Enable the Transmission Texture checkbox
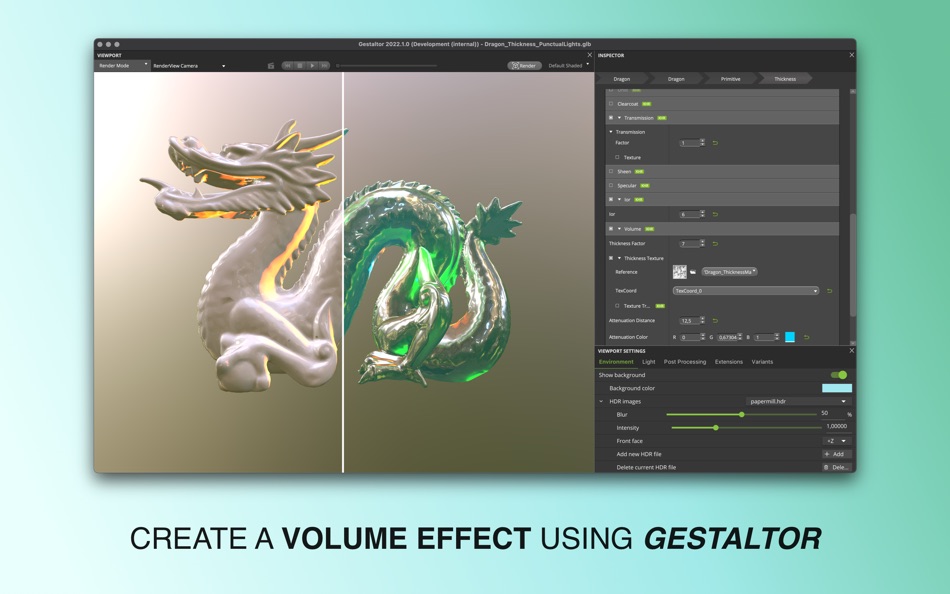This screenshot has height=594, width=950. point(617,157)
